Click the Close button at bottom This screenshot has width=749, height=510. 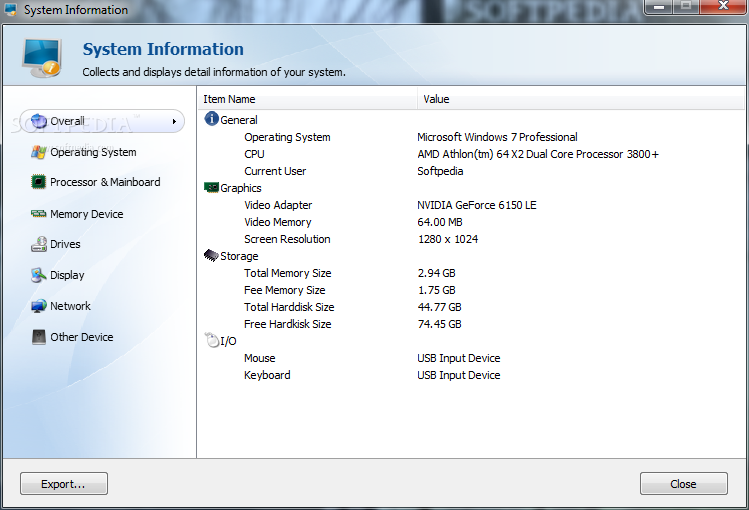tap(684, 484)
